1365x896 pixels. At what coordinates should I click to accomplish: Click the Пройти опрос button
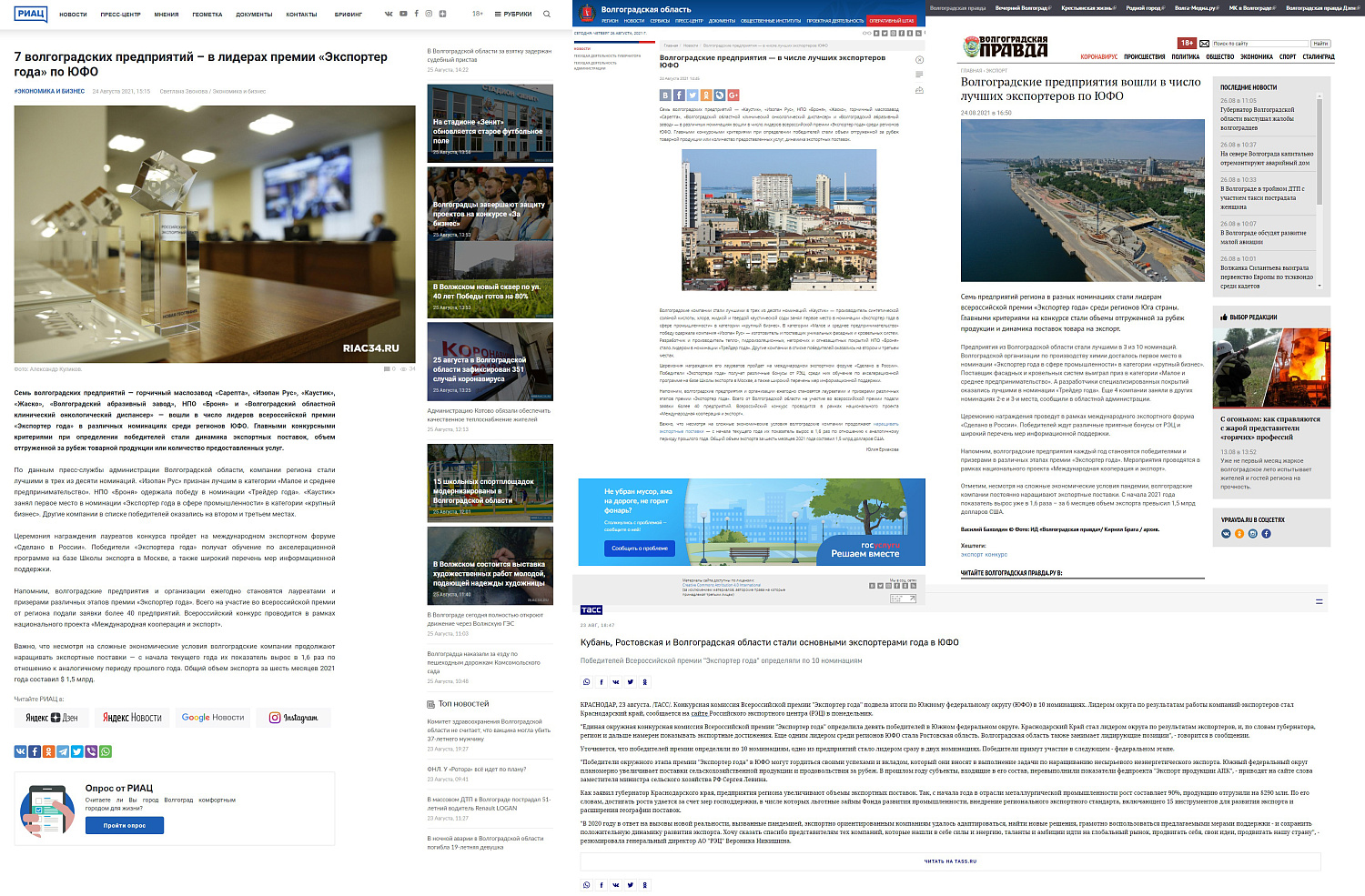click(x=125, y=825)
